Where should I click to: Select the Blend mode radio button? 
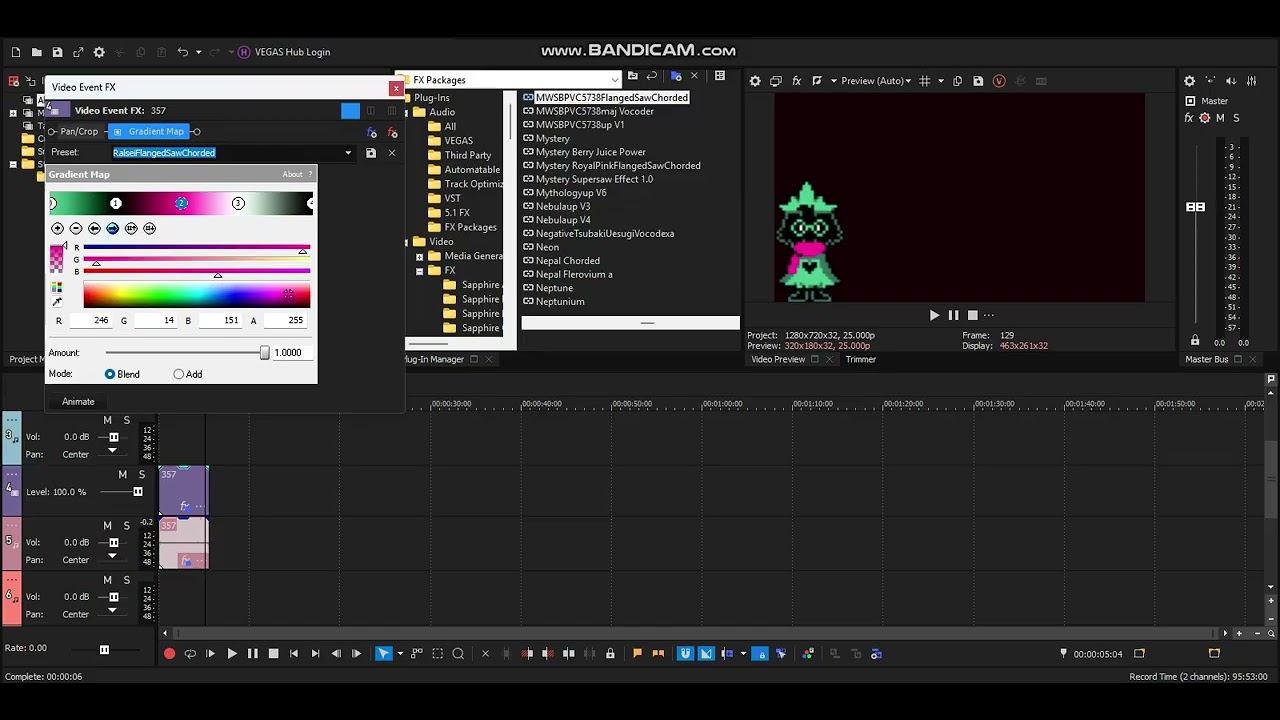[110, 374]
